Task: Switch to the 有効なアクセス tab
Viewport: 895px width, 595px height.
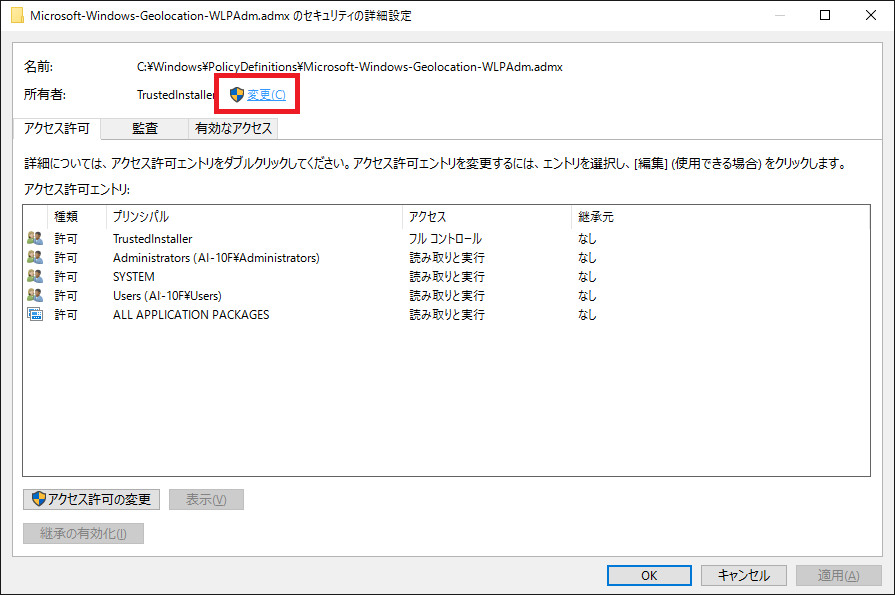Action: coord(233,129)
